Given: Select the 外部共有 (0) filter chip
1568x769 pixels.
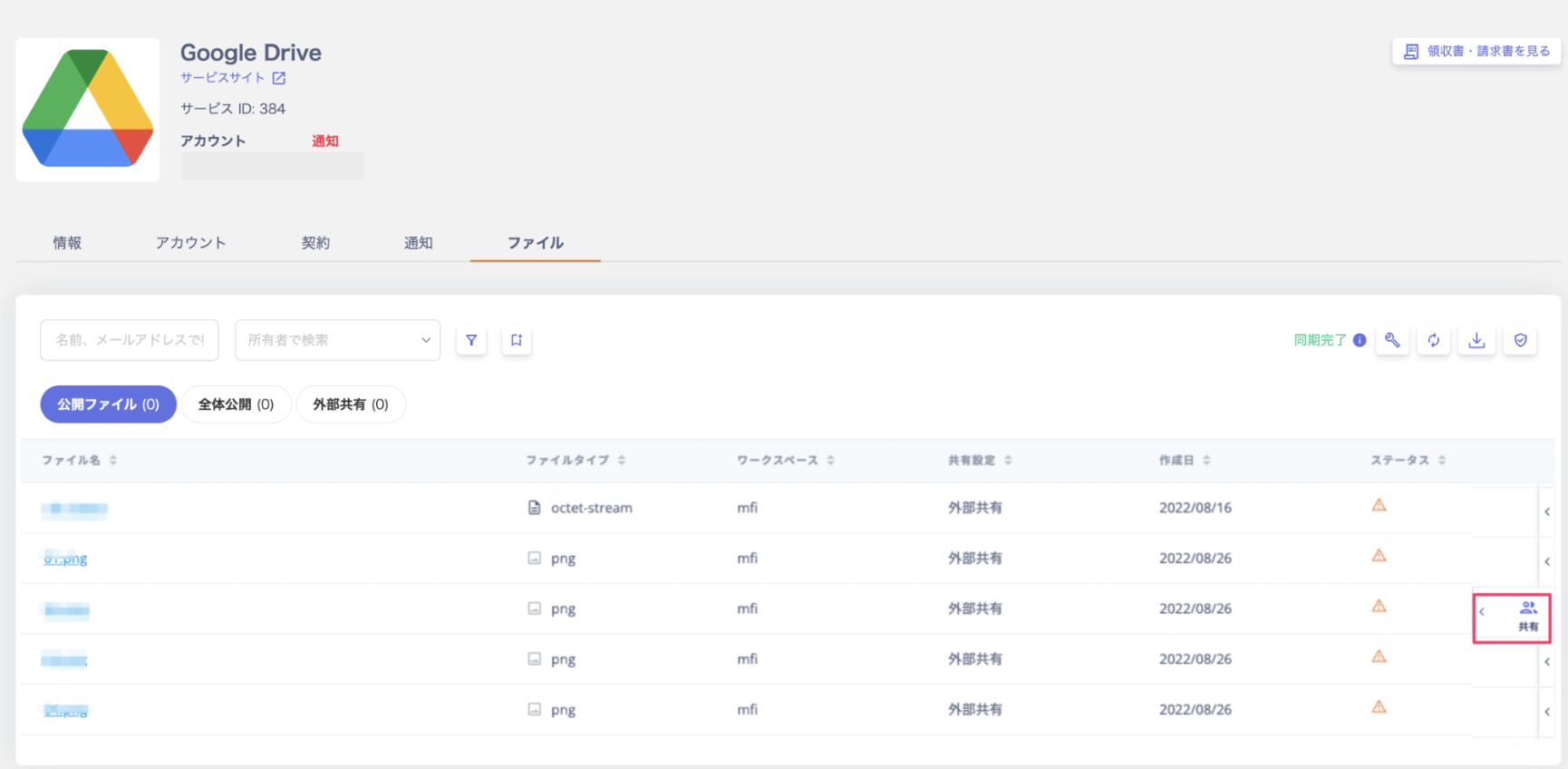Looking at the screenshot, I should pos(351,404).
